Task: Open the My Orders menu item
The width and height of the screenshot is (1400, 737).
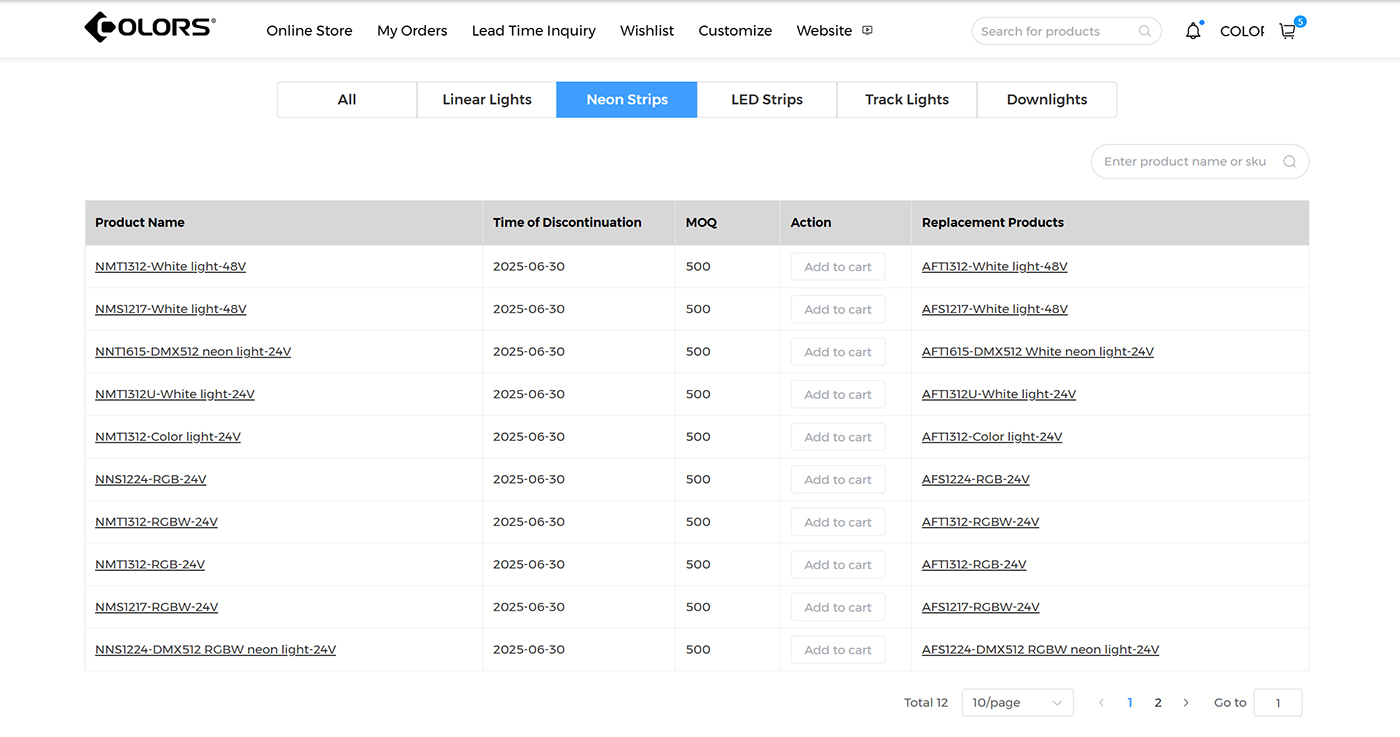Action: 412,31
